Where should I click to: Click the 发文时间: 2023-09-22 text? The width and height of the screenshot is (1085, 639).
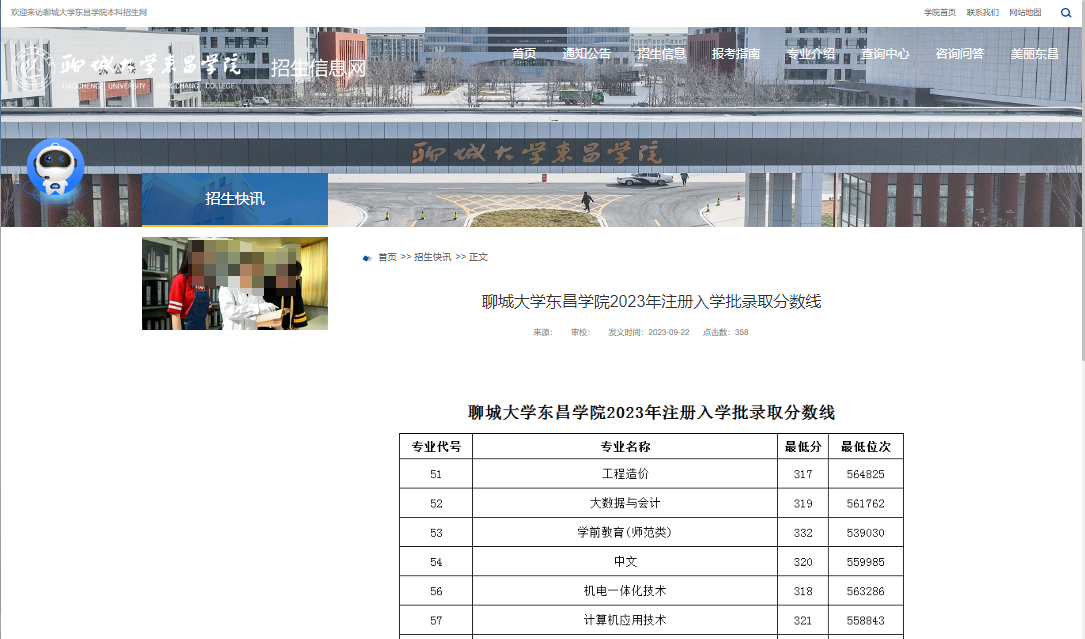point(648,332)
